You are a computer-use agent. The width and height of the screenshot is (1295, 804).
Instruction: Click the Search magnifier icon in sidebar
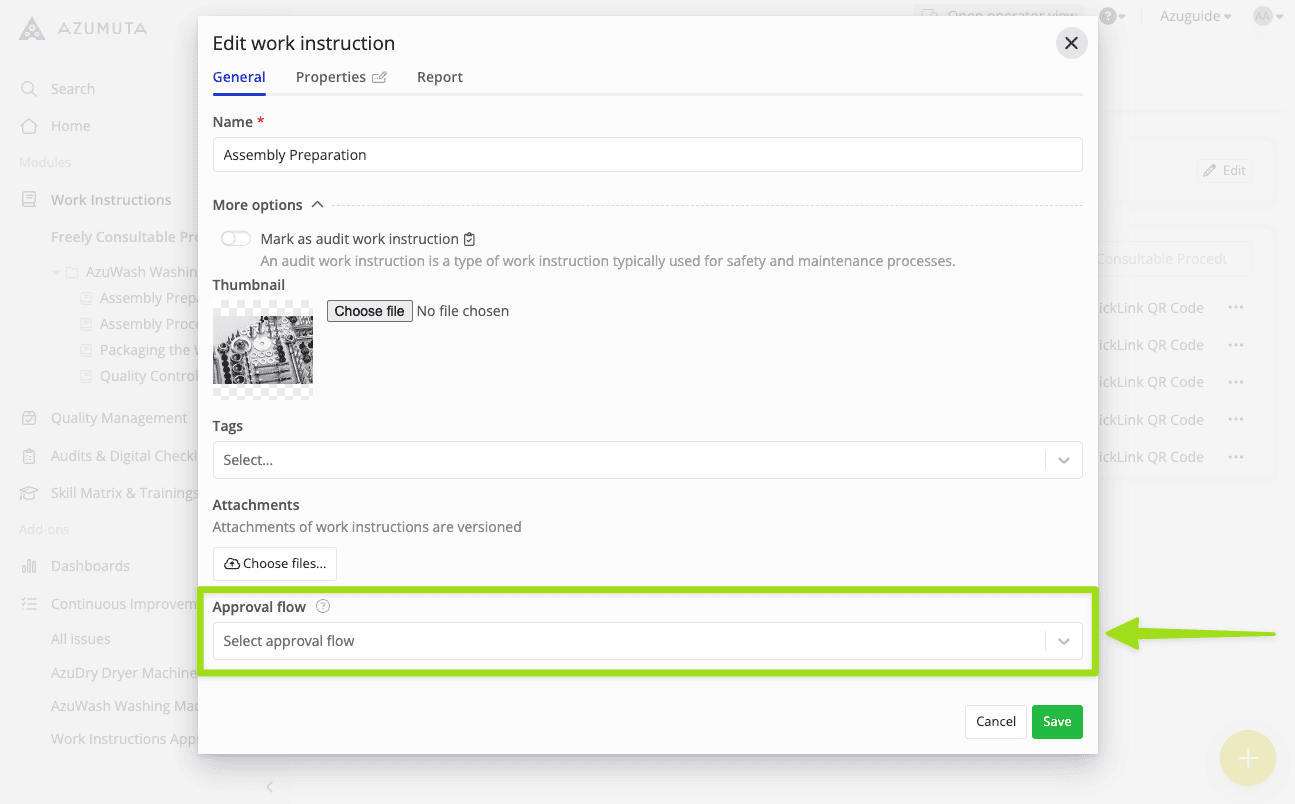29,89
